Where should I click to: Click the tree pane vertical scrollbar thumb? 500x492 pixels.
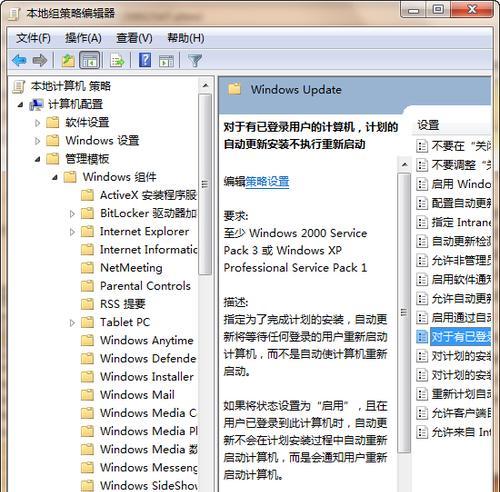(205, 184)
